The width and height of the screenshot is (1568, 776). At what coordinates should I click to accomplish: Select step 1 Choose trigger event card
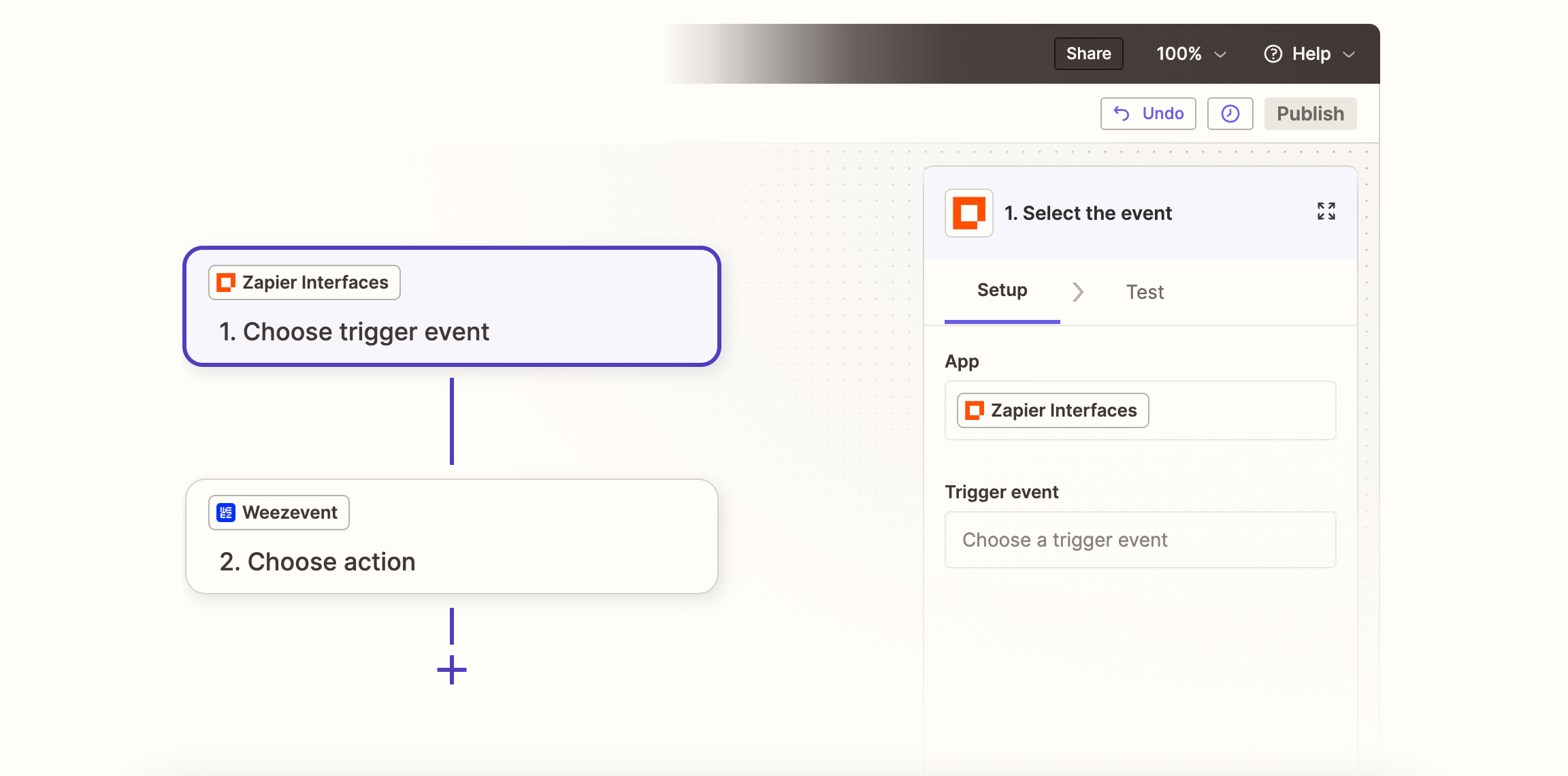pyautogui.click(x=451, y=306)
